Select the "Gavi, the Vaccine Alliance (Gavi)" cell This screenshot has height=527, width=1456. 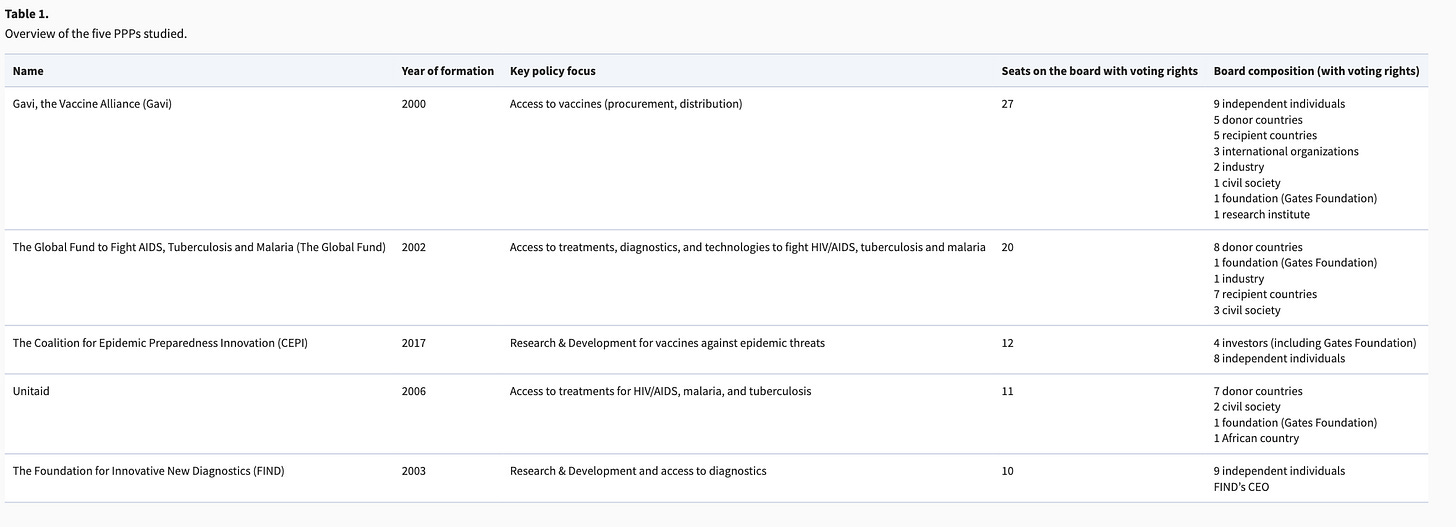[92, 103]
